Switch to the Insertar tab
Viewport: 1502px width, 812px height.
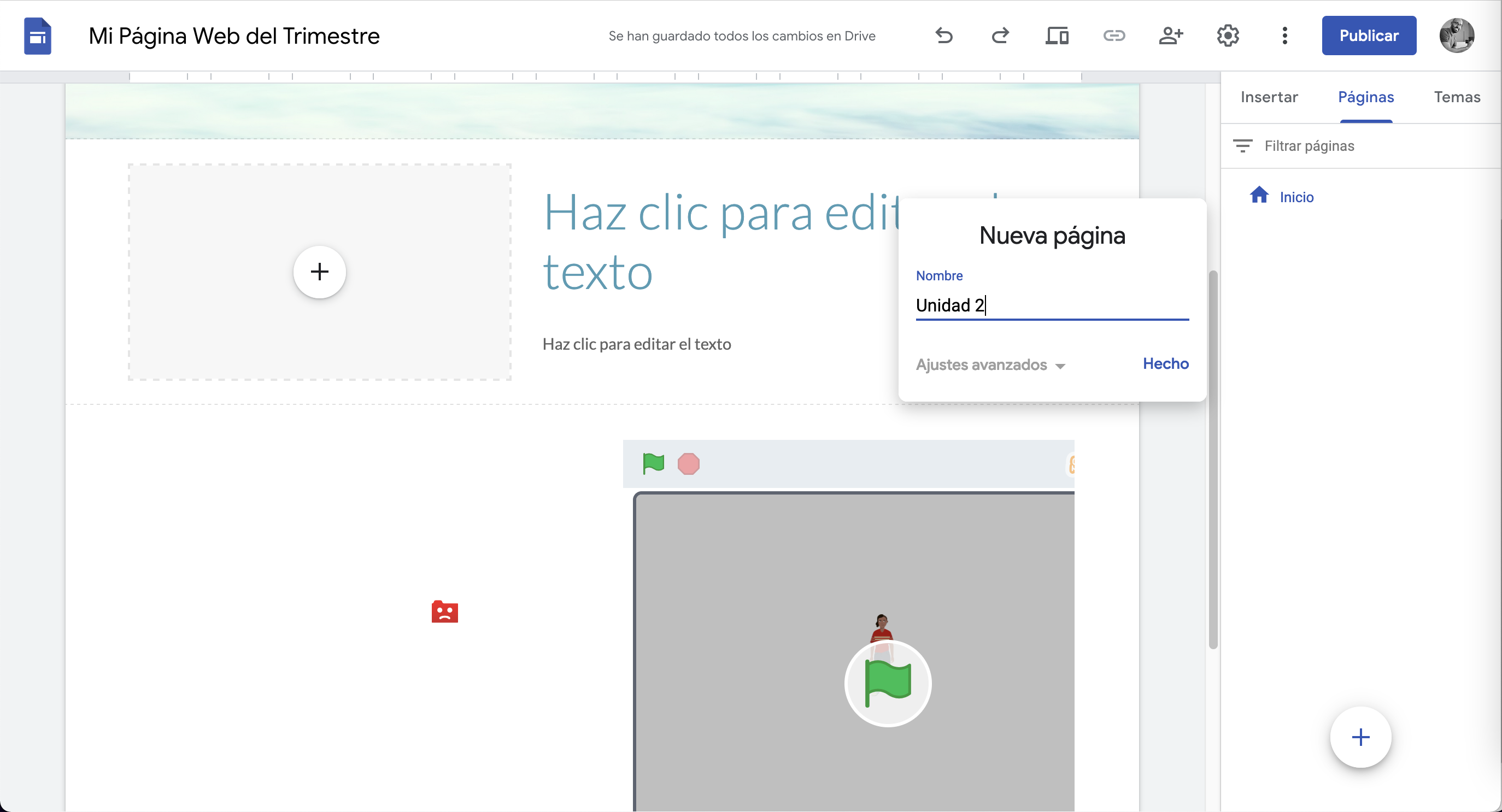1269,97
